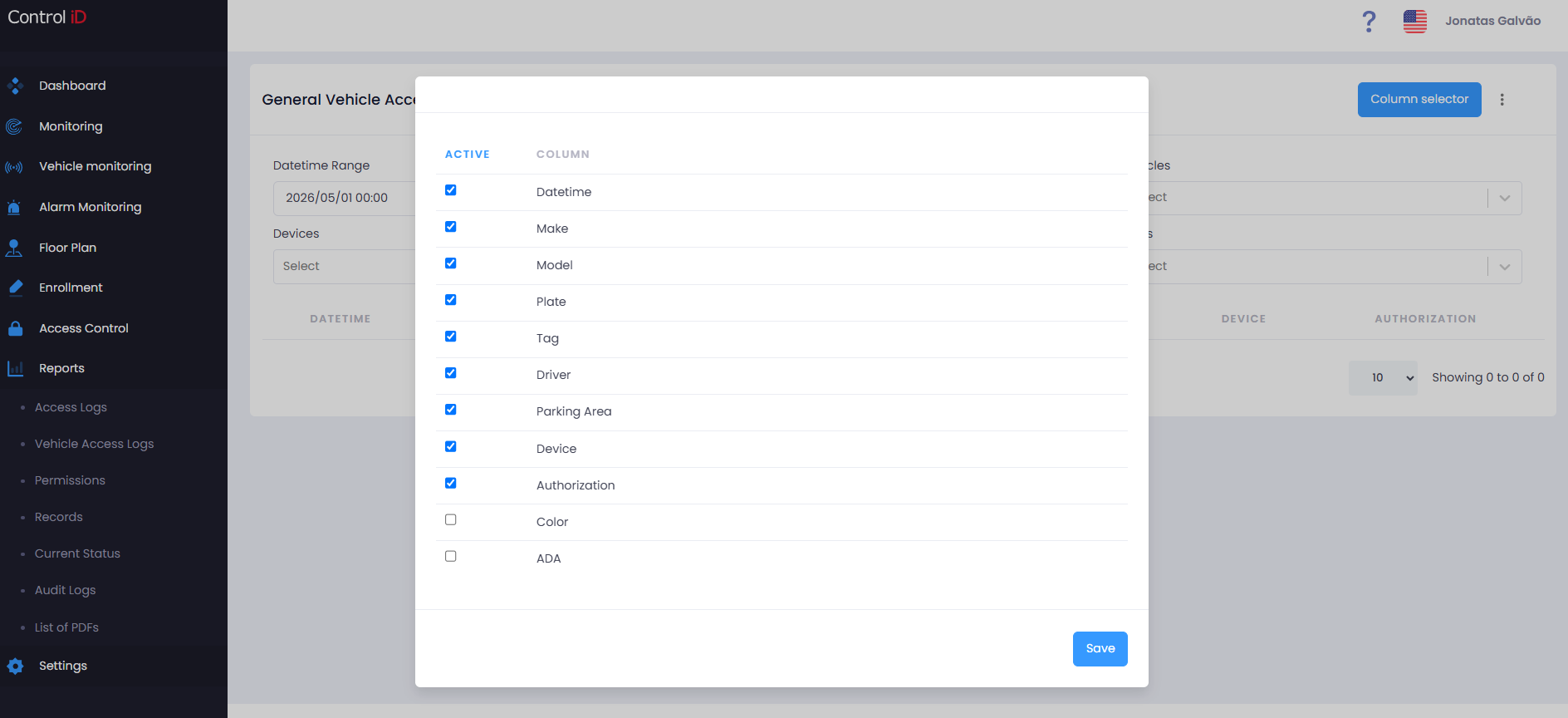Expand the Vehicles select dropdown arrow
Image resolution: width=1568 pixels, height=718 pixels.
1505,199
